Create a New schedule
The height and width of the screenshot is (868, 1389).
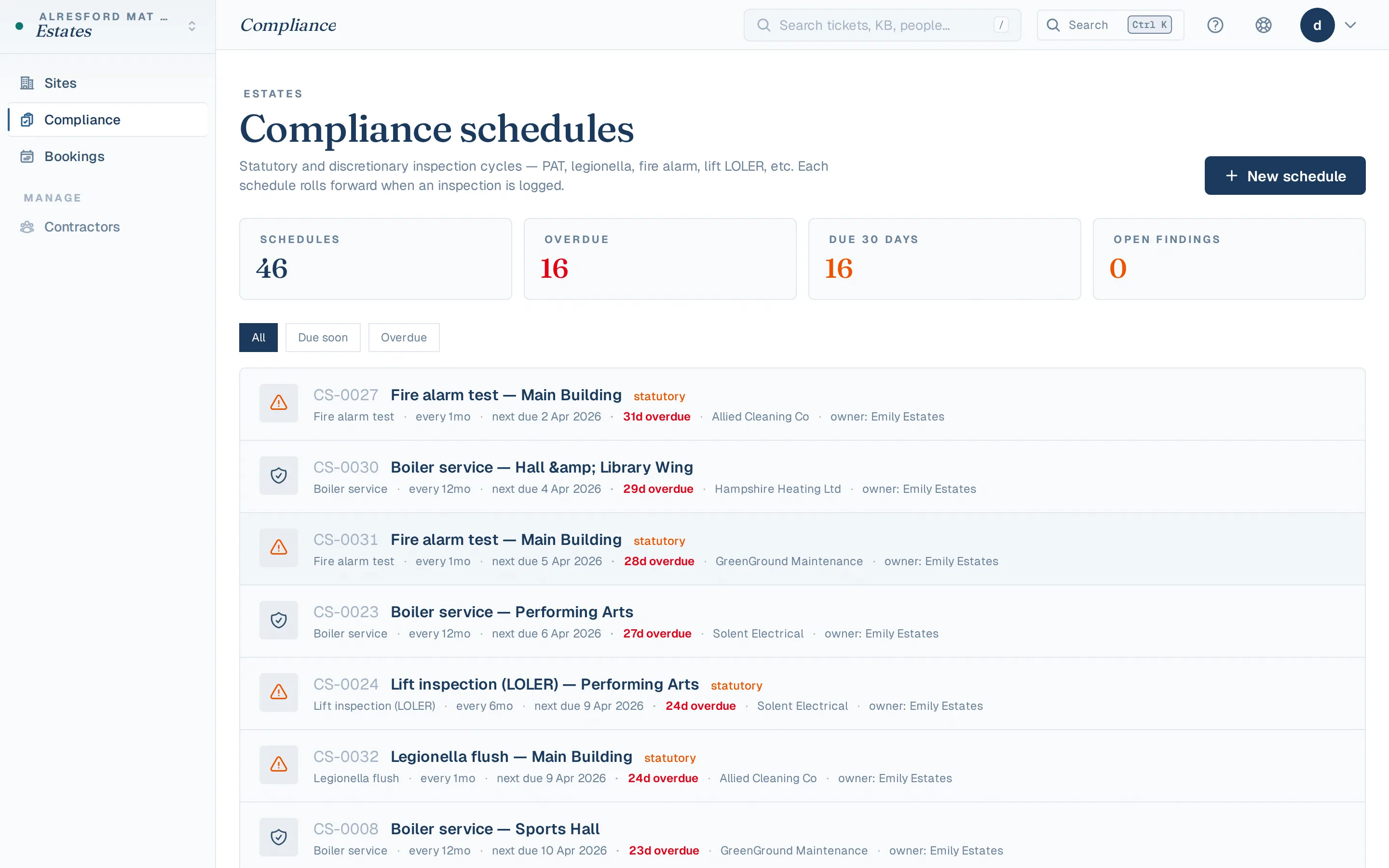coord(1285,176)
